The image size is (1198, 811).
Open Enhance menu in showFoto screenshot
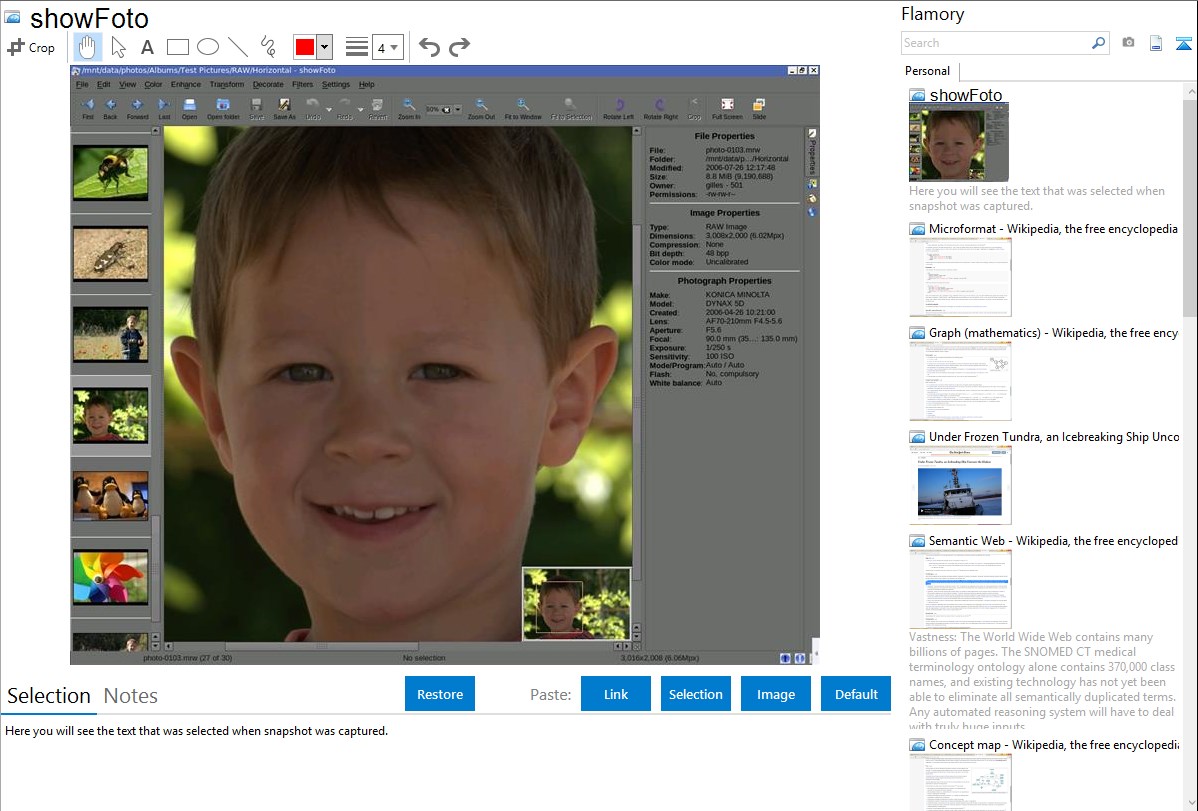186,85
